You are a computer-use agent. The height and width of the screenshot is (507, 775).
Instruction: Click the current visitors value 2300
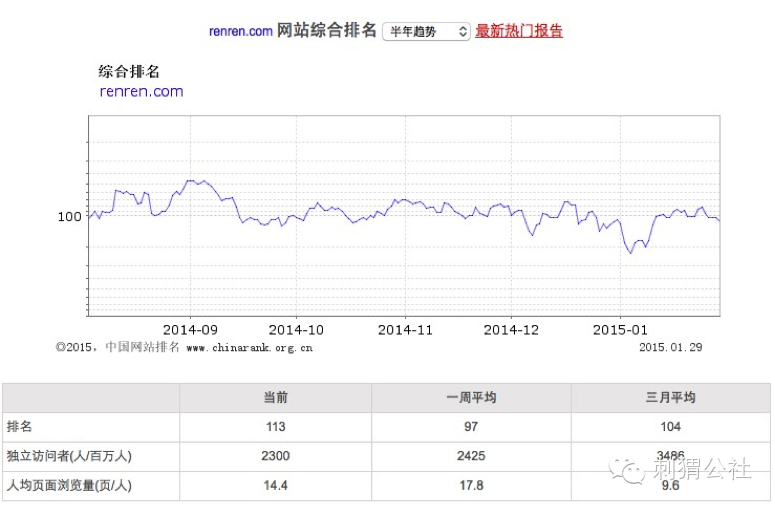point(276,456)
